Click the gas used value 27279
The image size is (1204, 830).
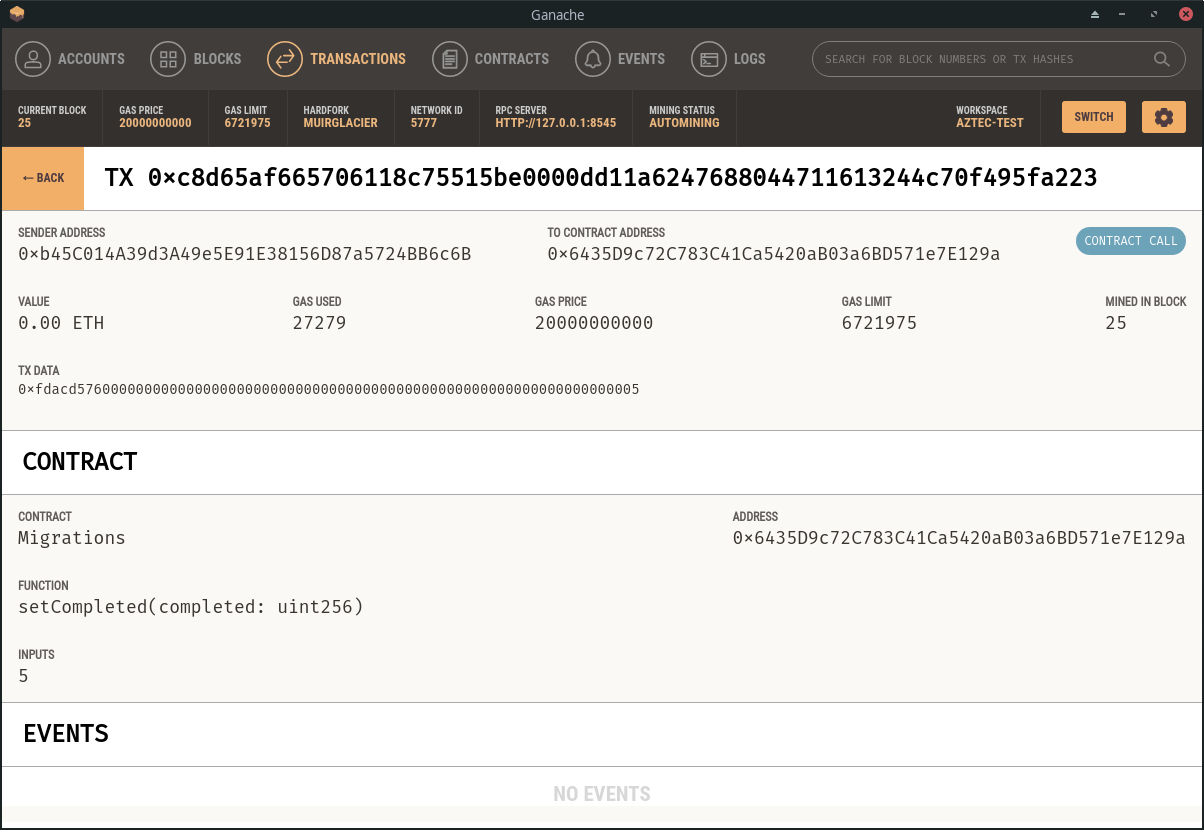(319, 323)
